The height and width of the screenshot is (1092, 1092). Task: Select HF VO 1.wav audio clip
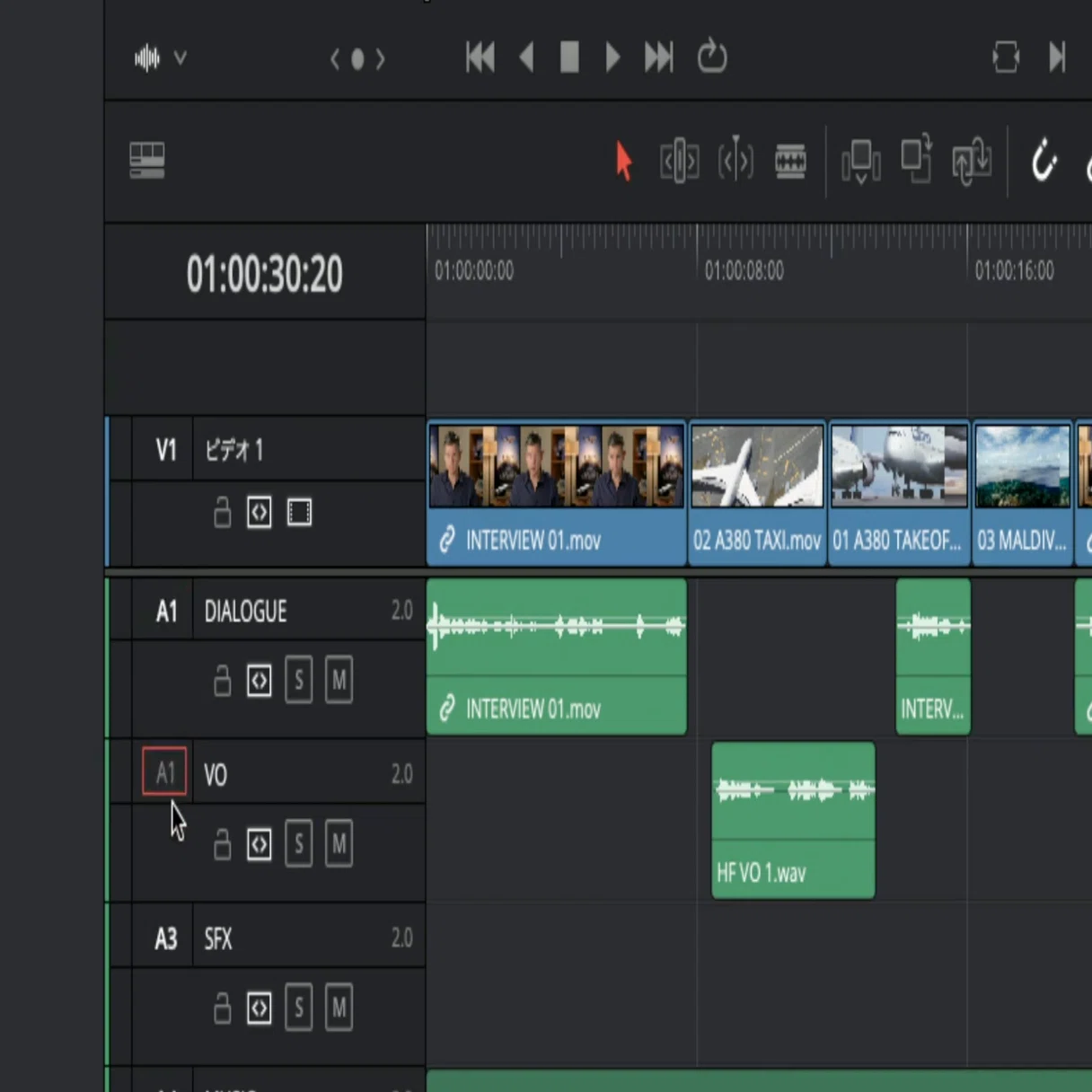click(x=793, y=820)
